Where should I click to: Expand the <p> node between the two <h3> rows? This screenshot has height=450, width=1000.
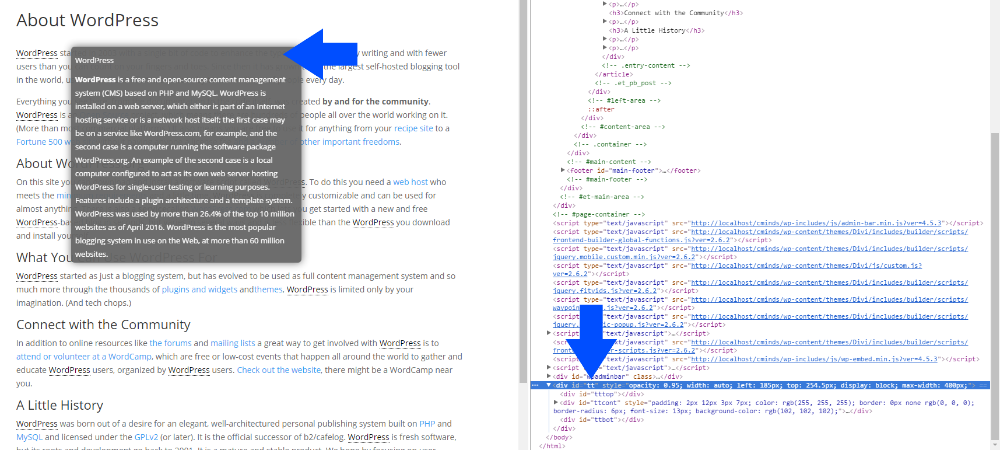[605, 21]
